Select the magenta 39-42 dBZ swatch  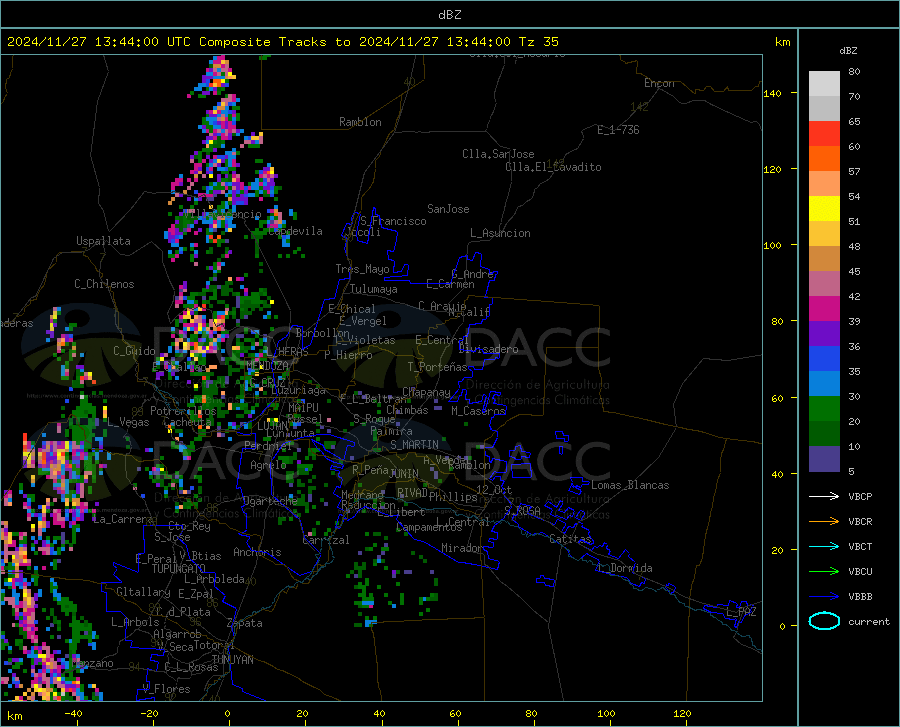point(824,309)
